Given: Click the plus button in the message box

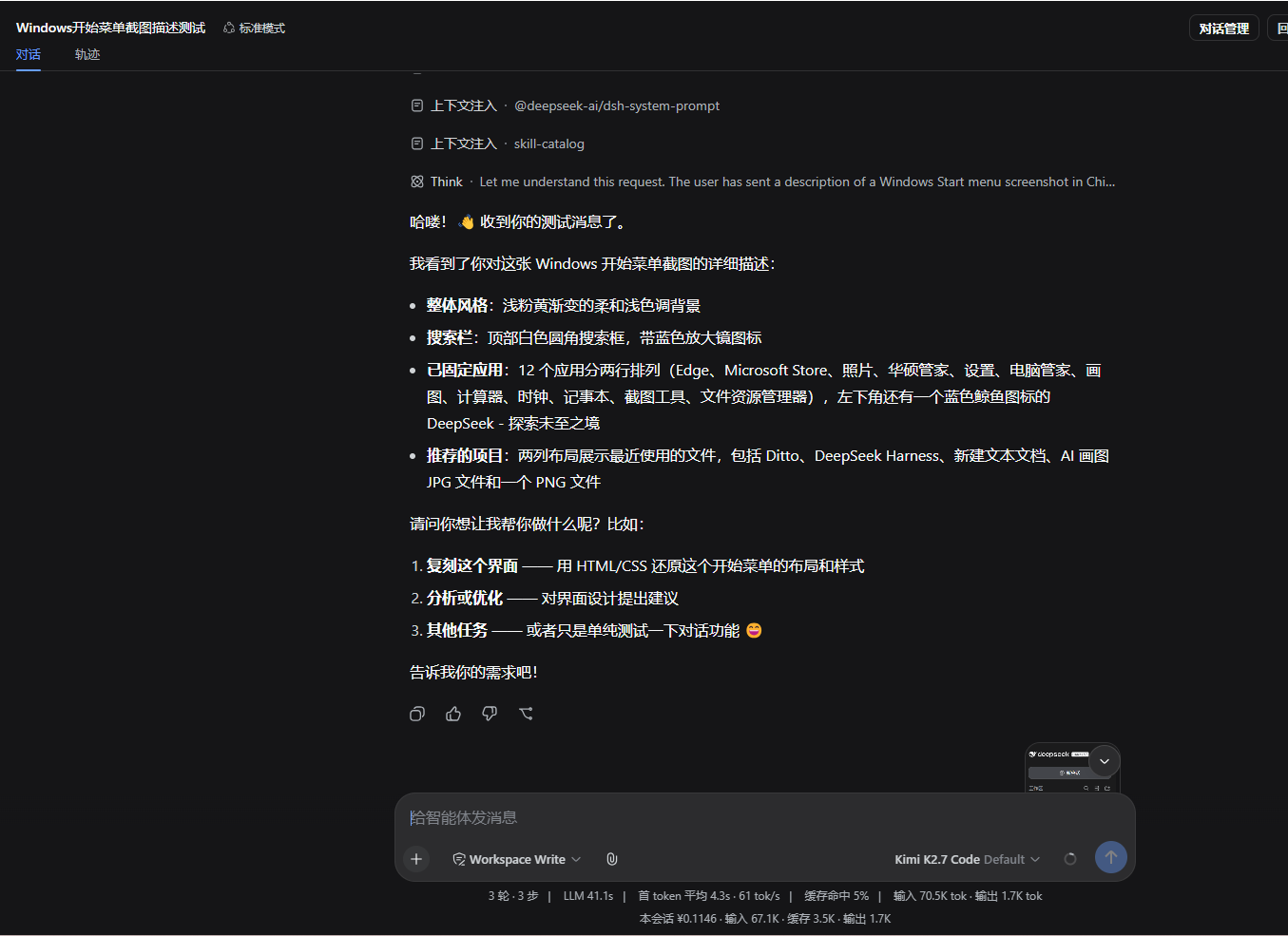Looking at the screenshot, I should [416, 859].
